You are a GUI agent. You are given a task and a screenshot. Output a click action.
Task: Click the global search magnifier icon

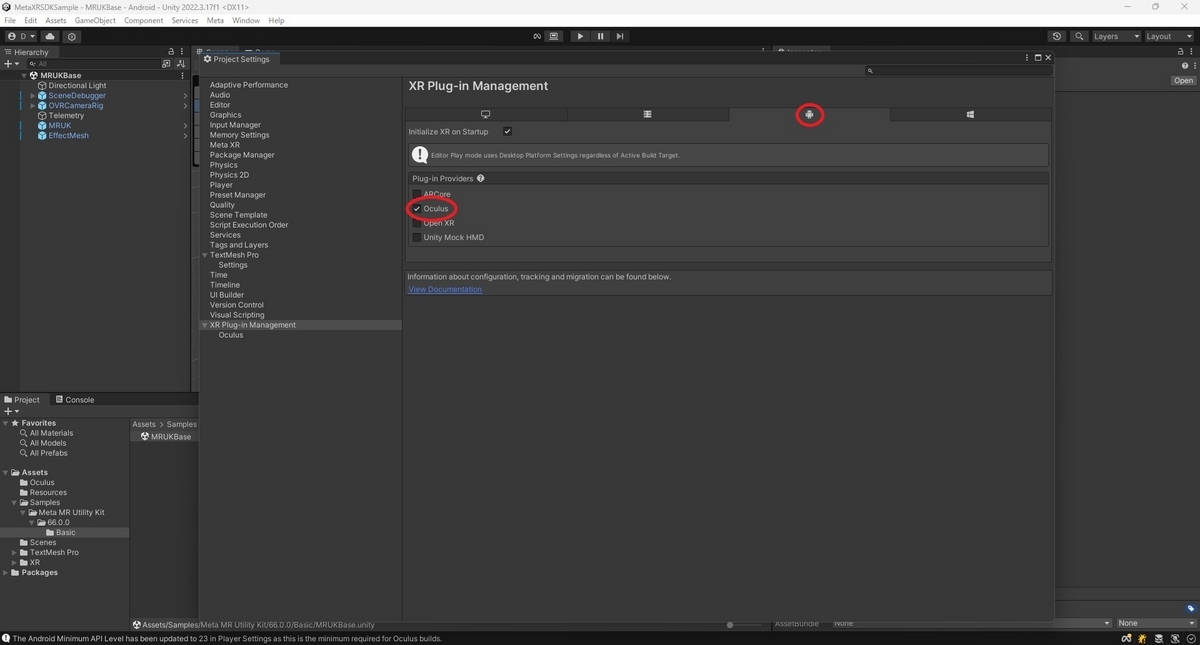(x=1079, y=36)
